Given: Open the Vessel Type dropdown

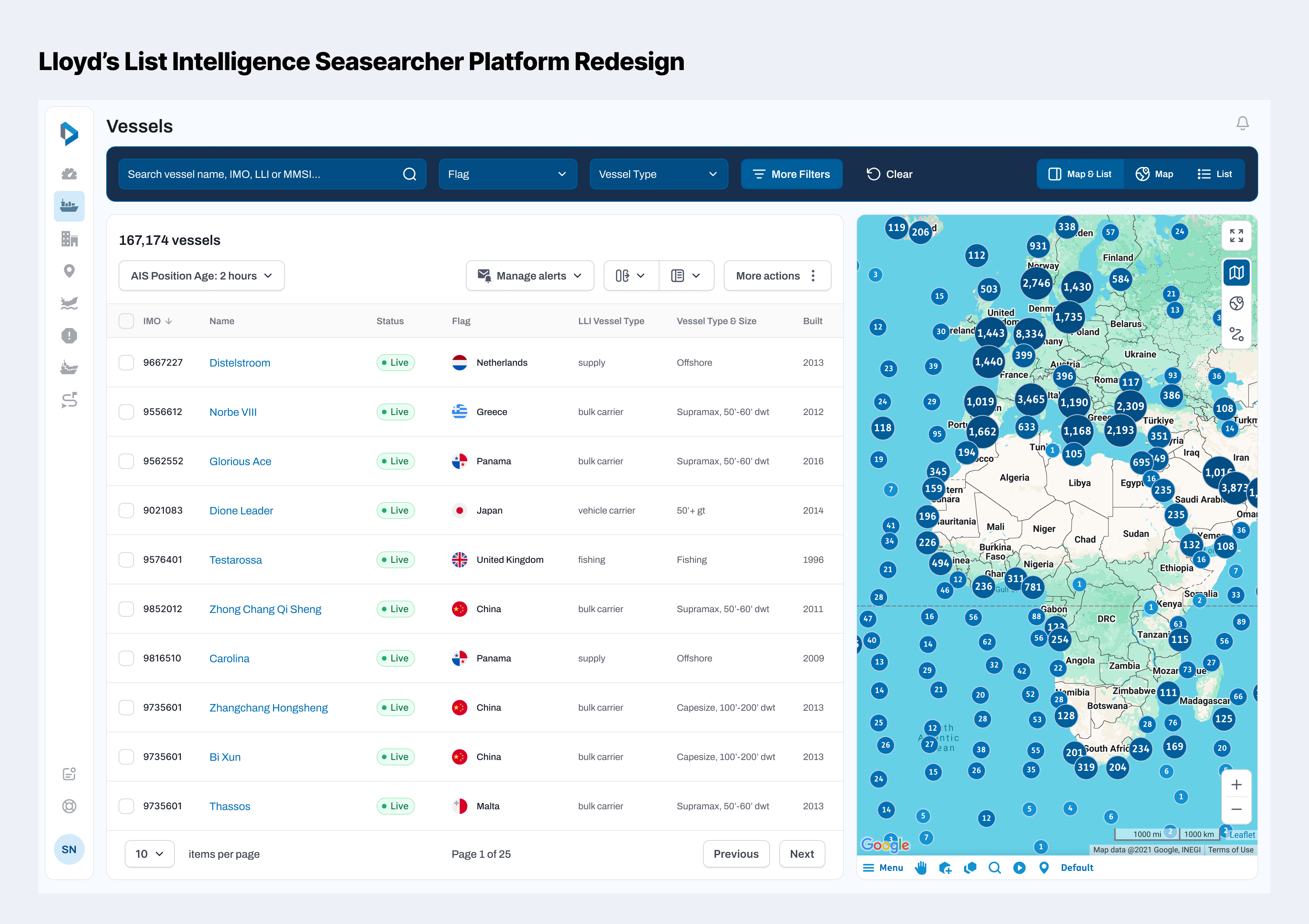Looking at the screenshot, I should coord(658,174).
